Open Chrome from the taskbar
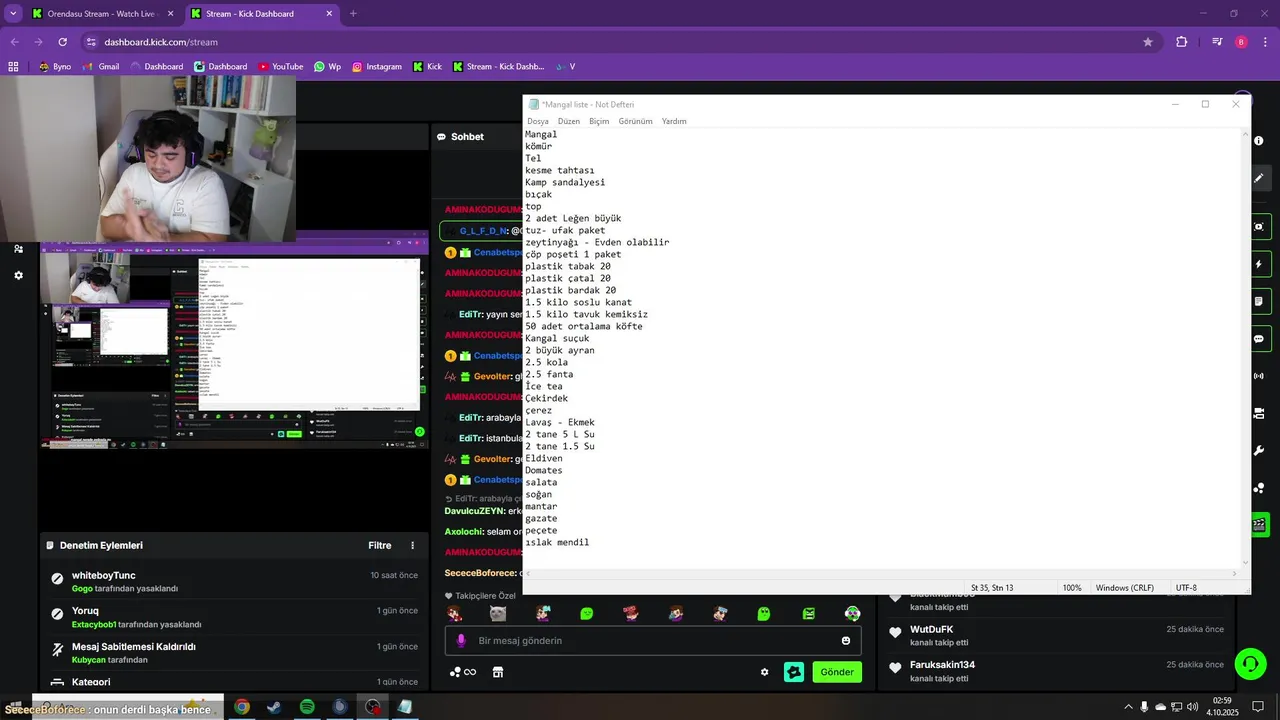This screenshot has width=1280, height=720. [x=241, y=707]
